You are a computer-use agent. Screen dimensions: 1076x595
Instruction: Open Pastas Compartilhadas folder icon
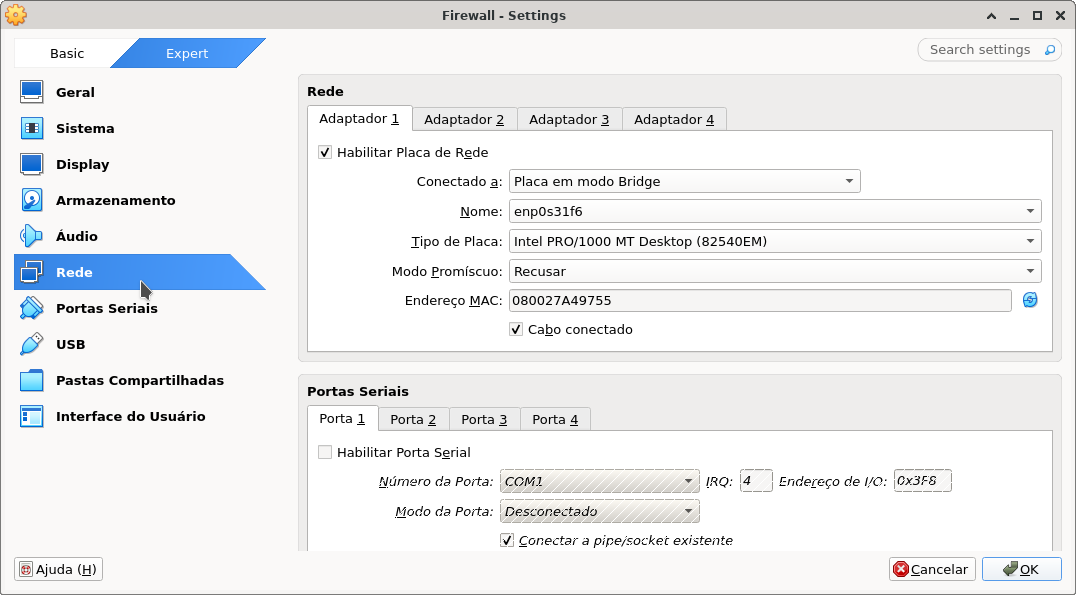coord(32,380)
